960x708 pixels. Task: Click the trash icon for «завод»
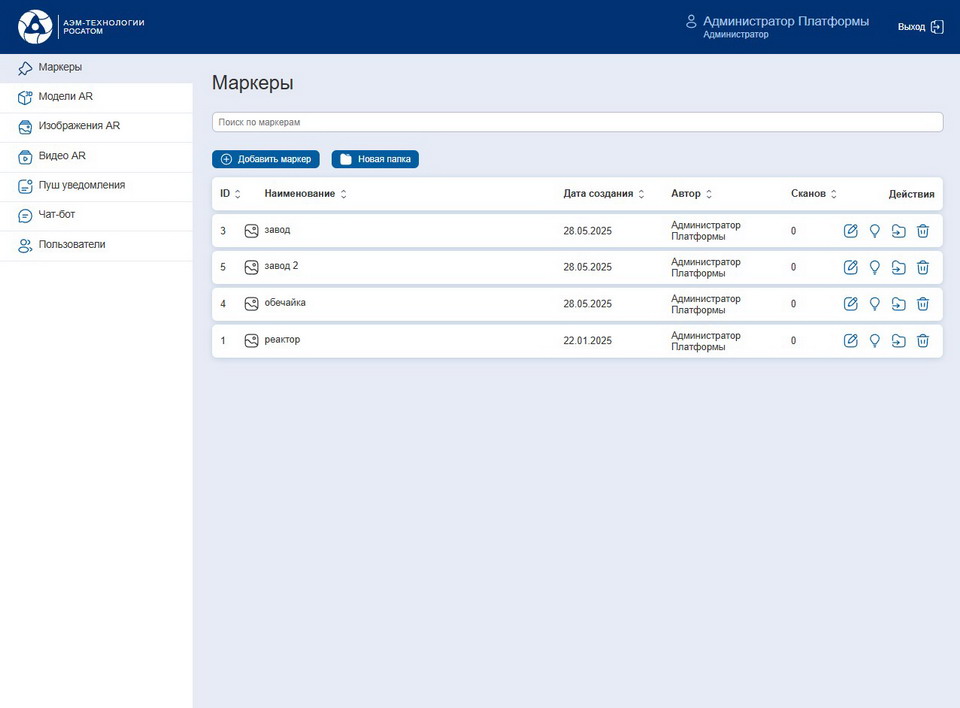point(923,231)
